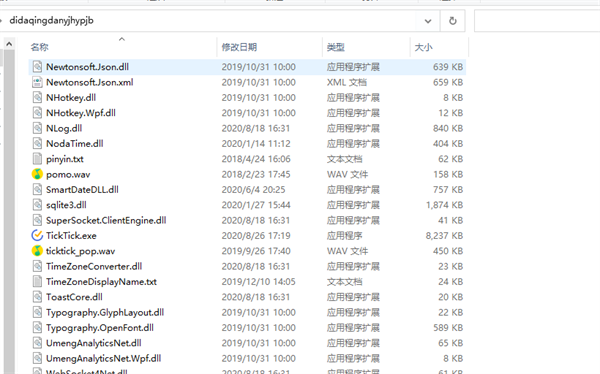600x374 pixels.
Task: Select the file name NodaTime.dll
Action: (75, 143)
